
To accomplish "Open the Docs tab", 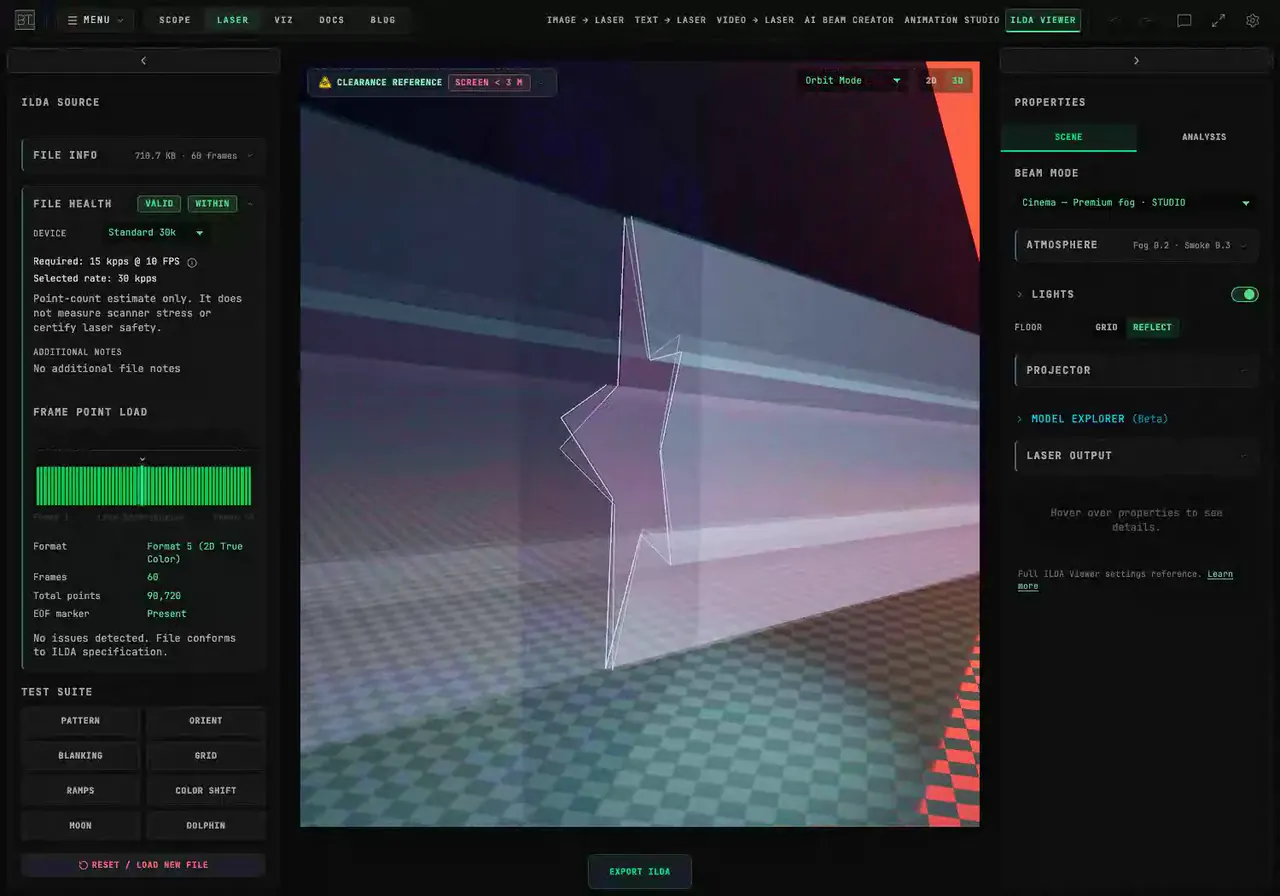I will coord(332,20).
